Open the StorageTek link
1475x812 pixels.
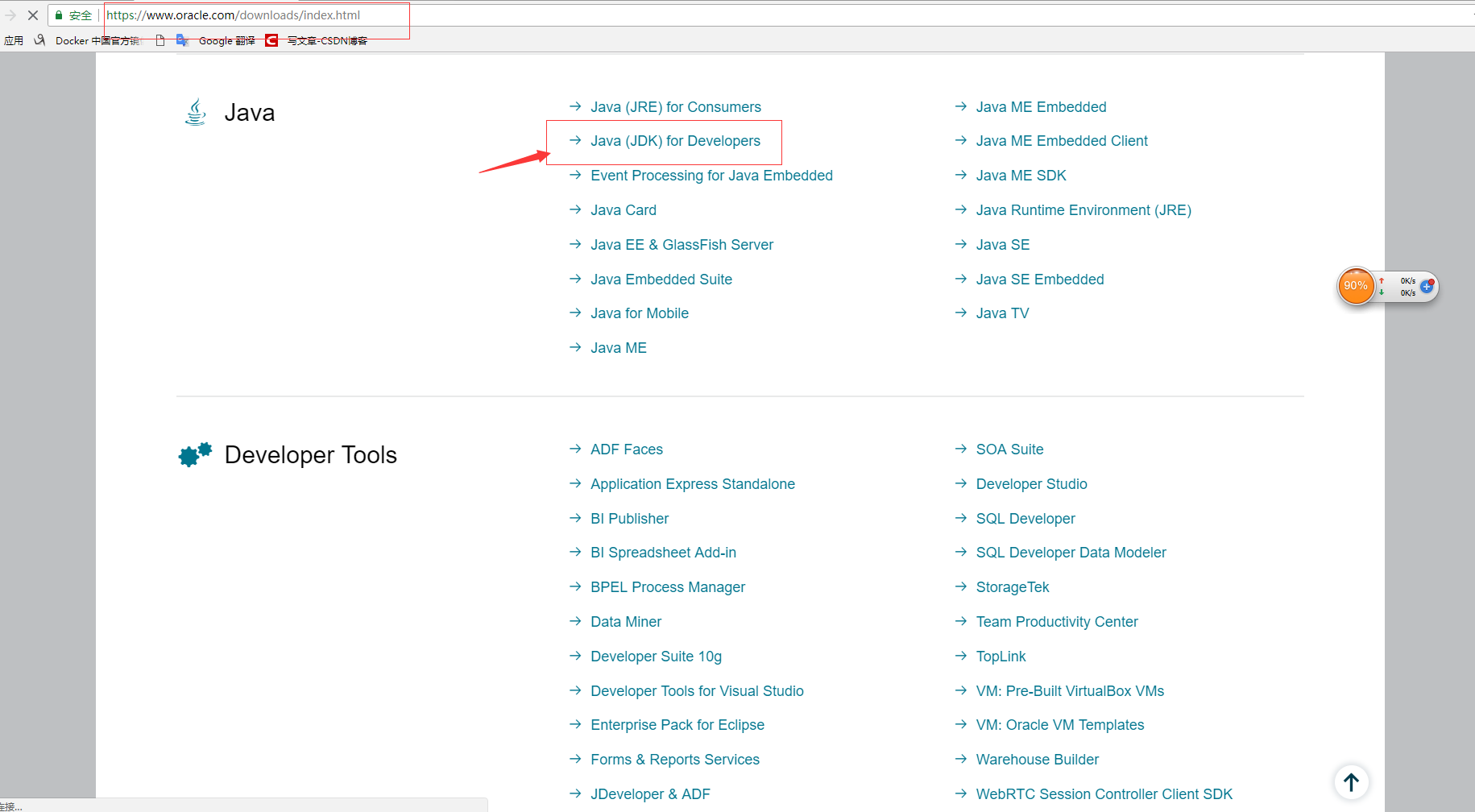pyautogui.click(x=1013, y=587)
